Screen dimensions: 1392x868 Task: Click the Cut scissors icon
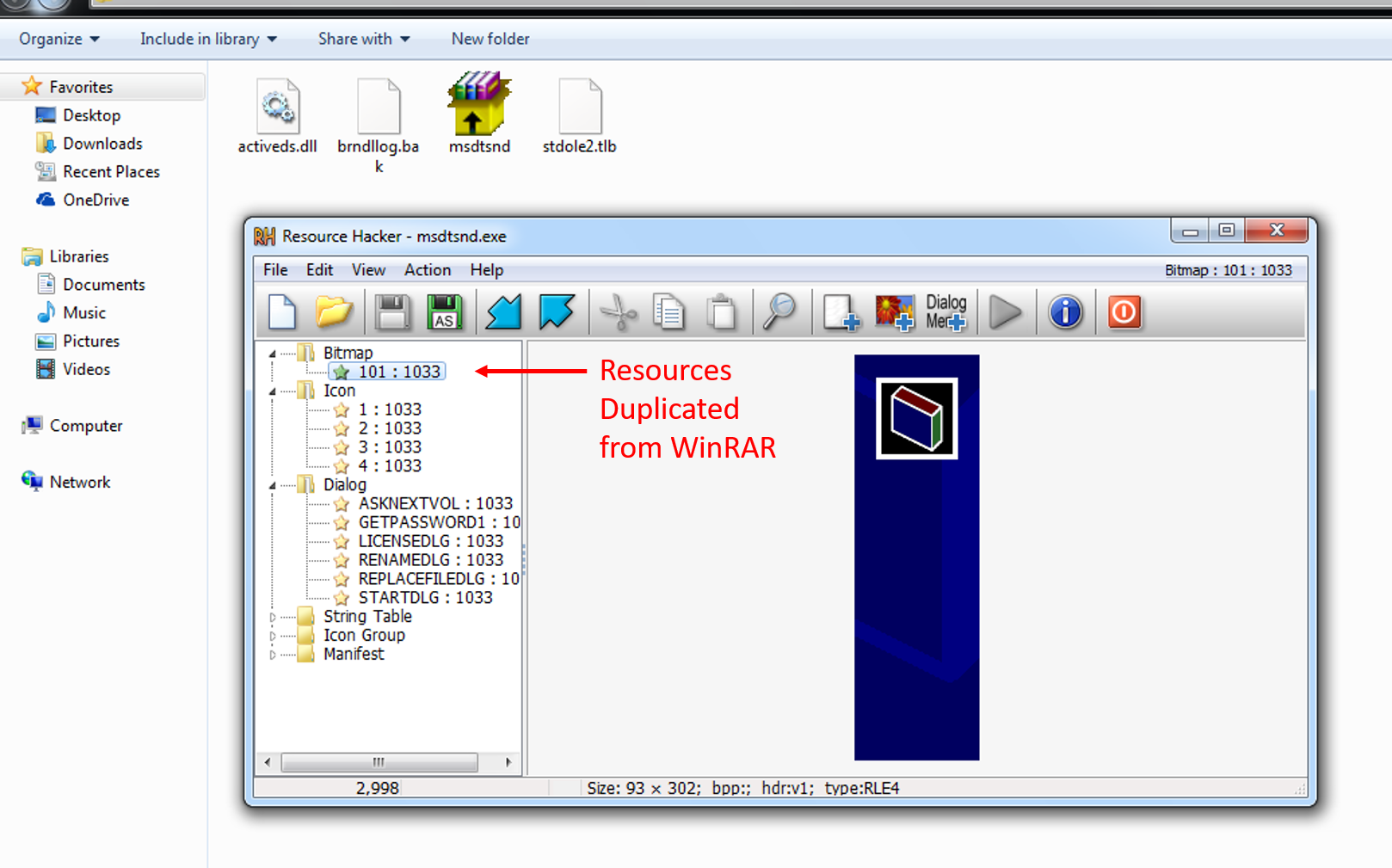[x=618, y=312]
